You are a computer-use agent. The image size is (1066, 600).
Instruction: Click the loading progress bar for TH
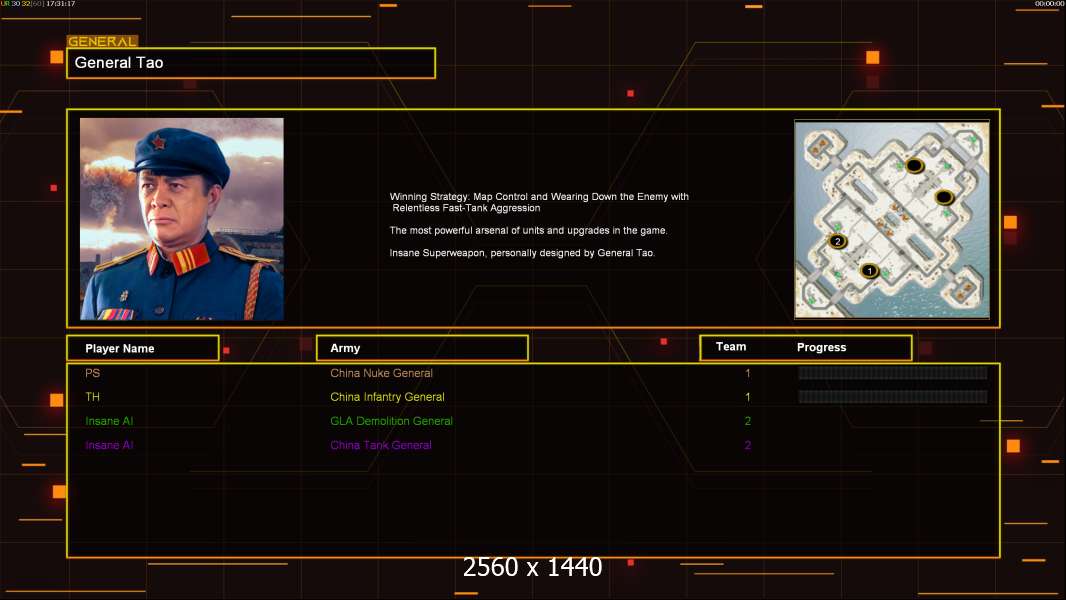[893, 396]
